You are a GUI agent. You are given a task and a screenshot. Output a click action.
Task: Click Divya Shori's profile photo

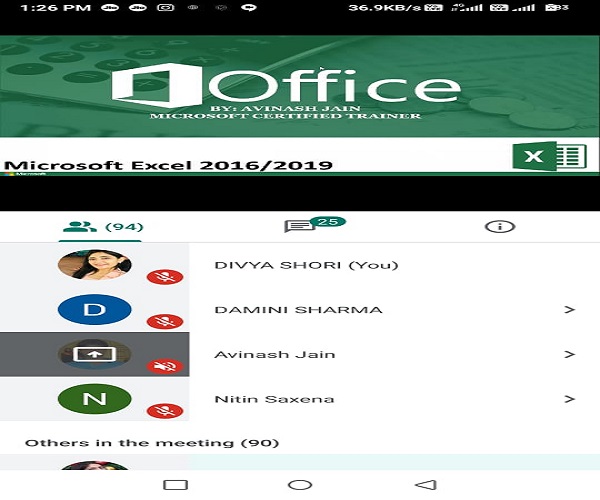(95, 265)
